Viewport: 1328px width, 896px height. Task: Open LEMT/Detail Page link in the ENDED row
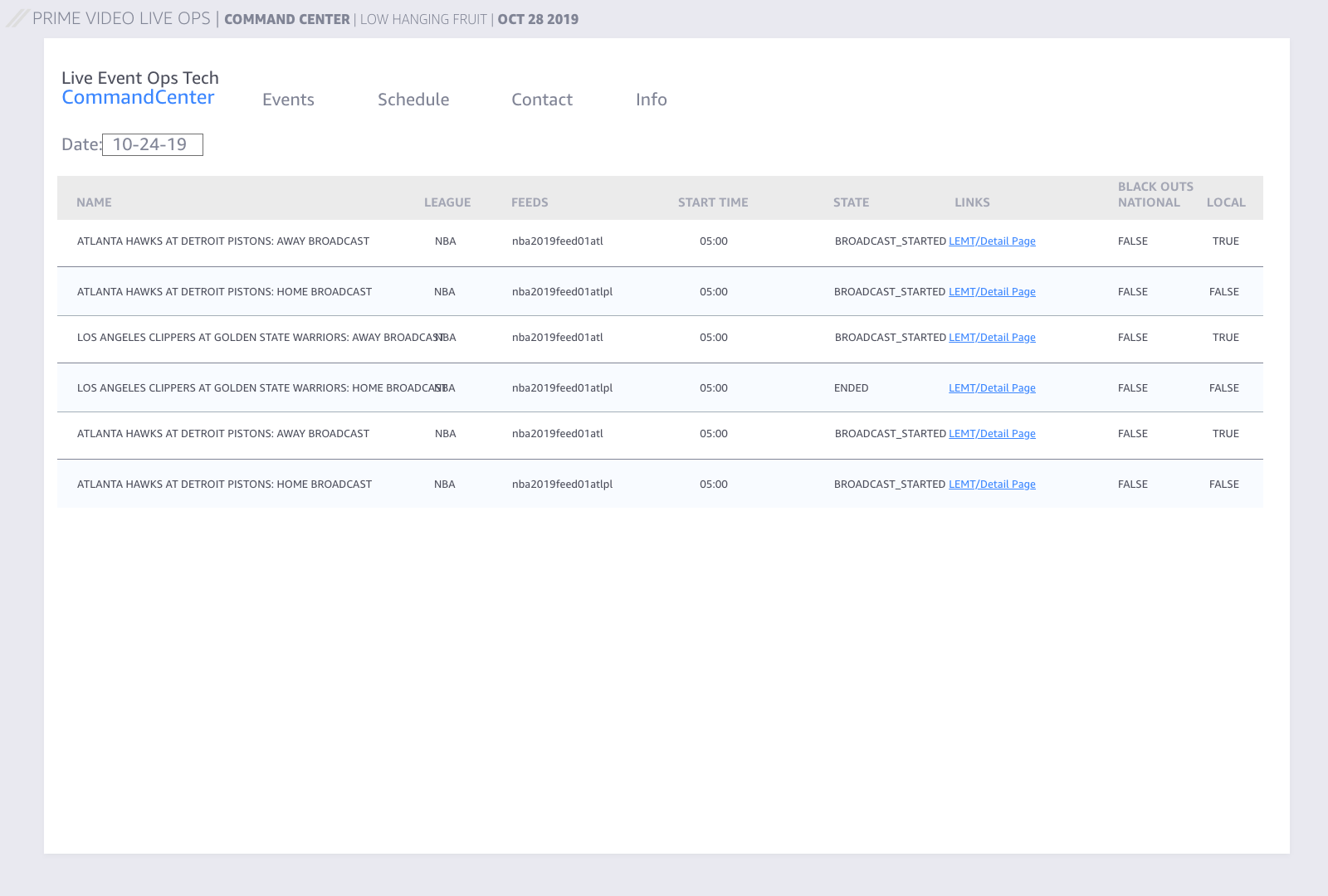click(x=992, y=388)
